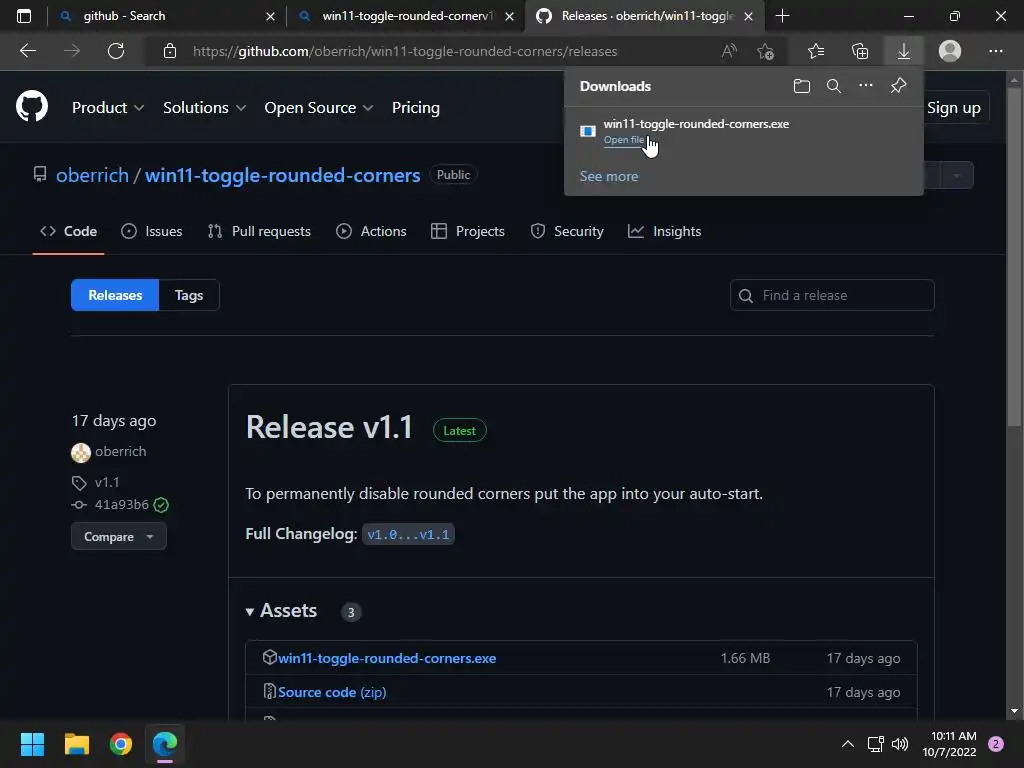This screenshot has width=1024, height=768.
Task: Download Source code (zip)
Action: (x=332, y=692)
